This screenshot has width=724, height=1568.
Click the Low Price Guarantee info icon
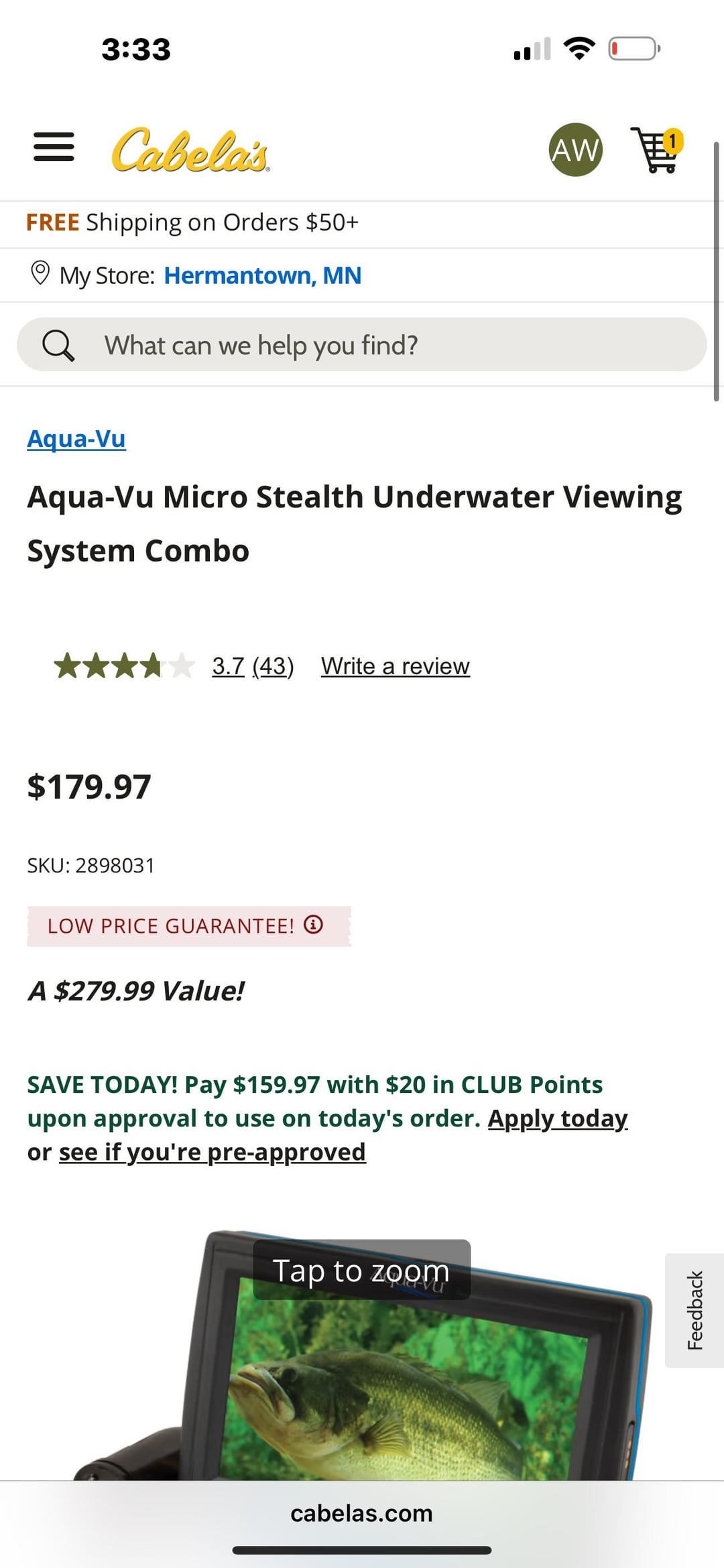tap(314, 925)
